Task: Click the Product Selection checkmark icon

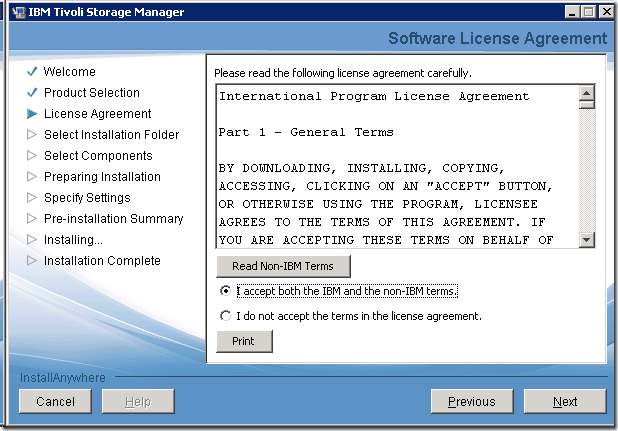Action: pos(32,93)
